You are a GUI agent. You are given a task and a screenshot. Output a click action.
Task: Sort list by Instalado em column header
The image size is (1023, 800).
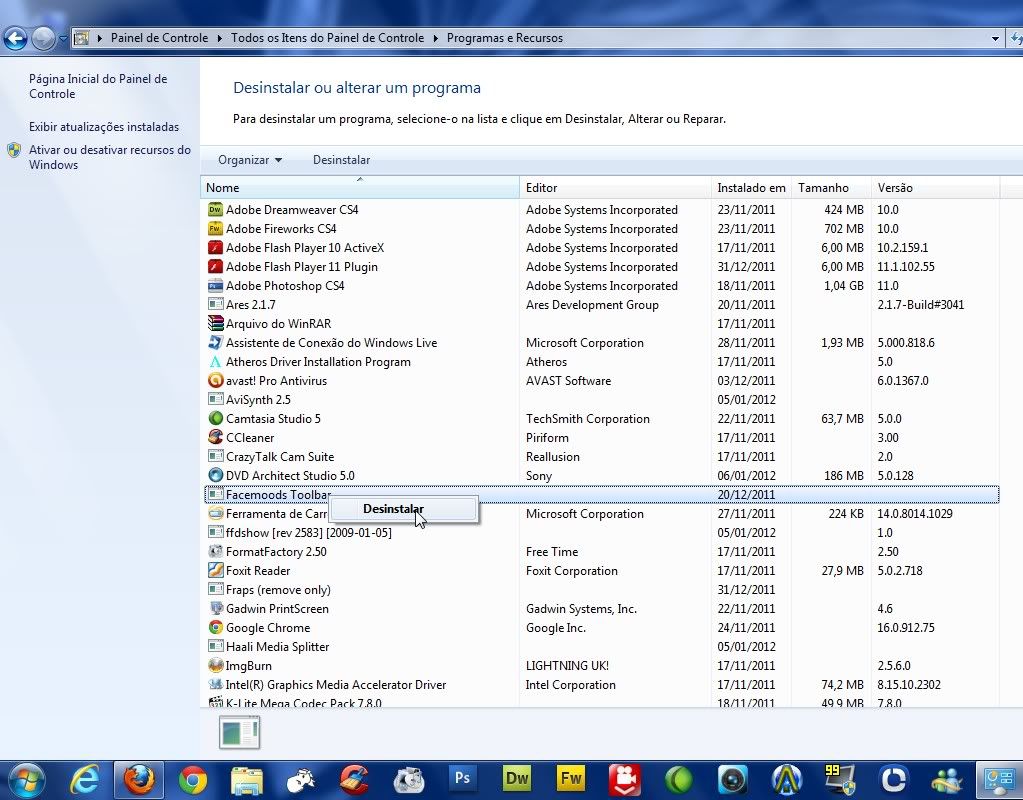tap(751, 188)
